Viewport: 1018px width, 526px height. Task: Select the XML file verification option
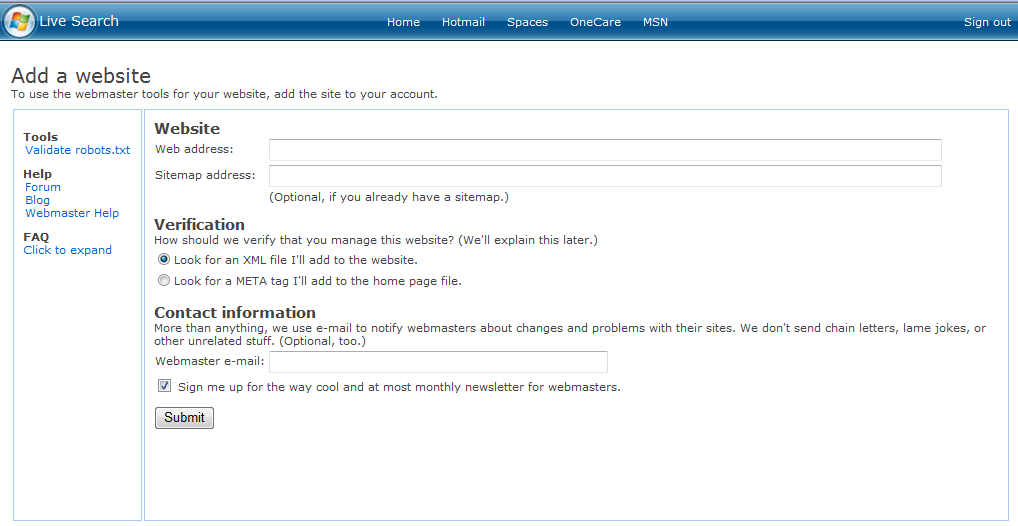coord(164,259)
